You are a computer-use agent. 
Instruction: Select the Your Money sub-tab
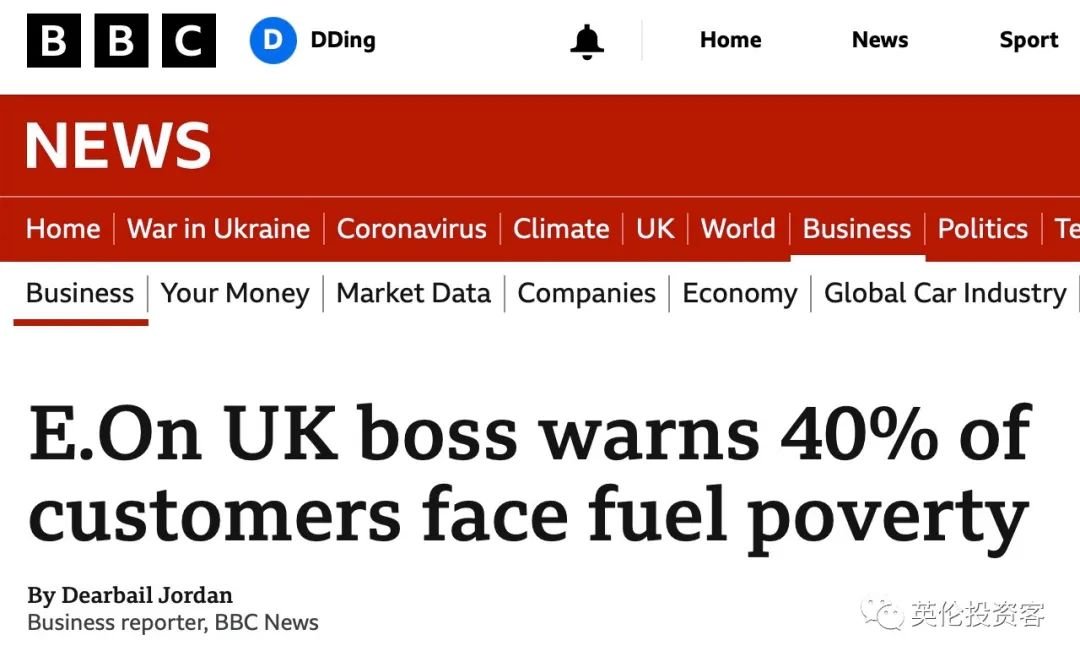[x=235, y=293]
